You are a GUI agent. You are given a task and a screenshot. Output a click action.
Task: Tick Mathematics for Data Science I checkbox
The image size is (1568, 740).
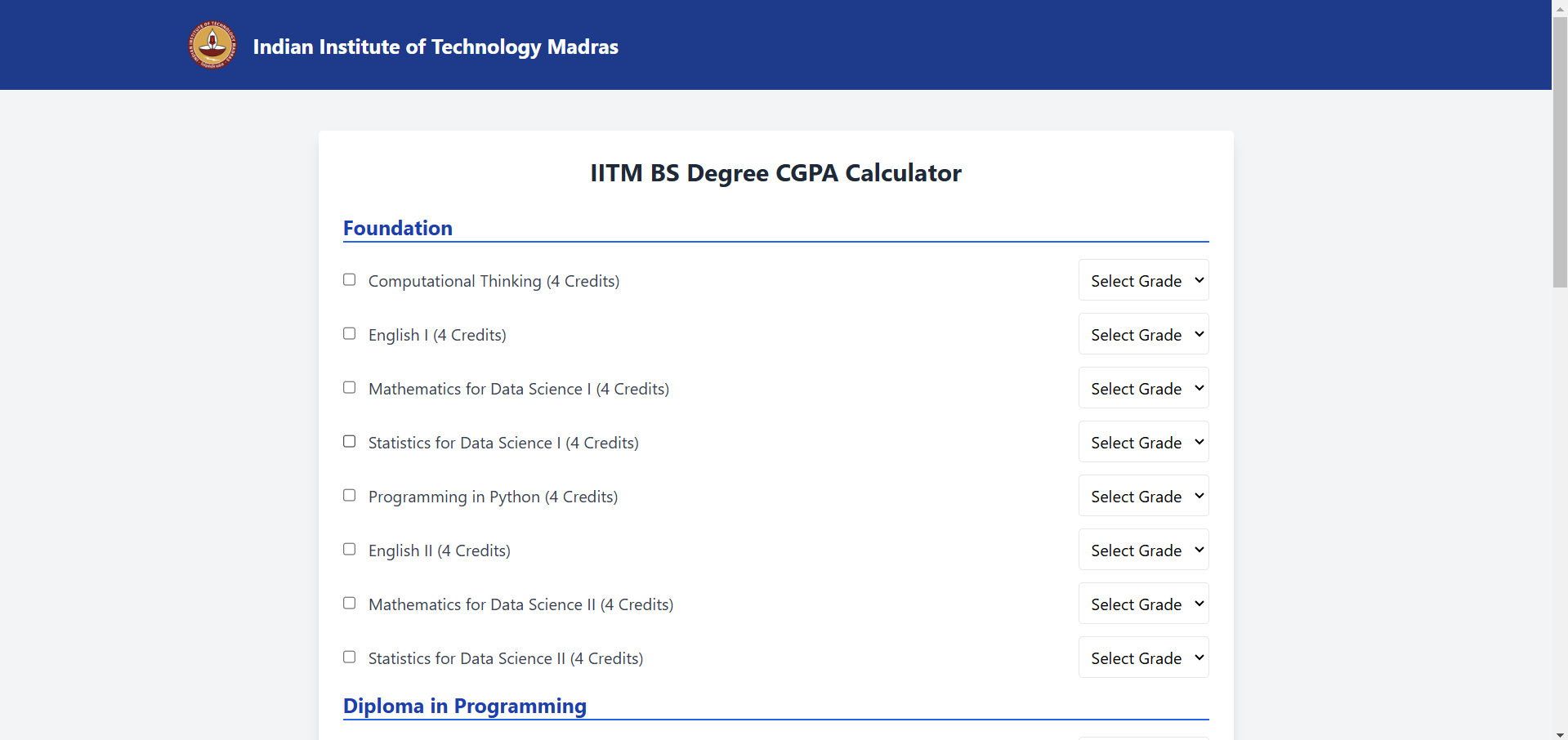[350, 388]
